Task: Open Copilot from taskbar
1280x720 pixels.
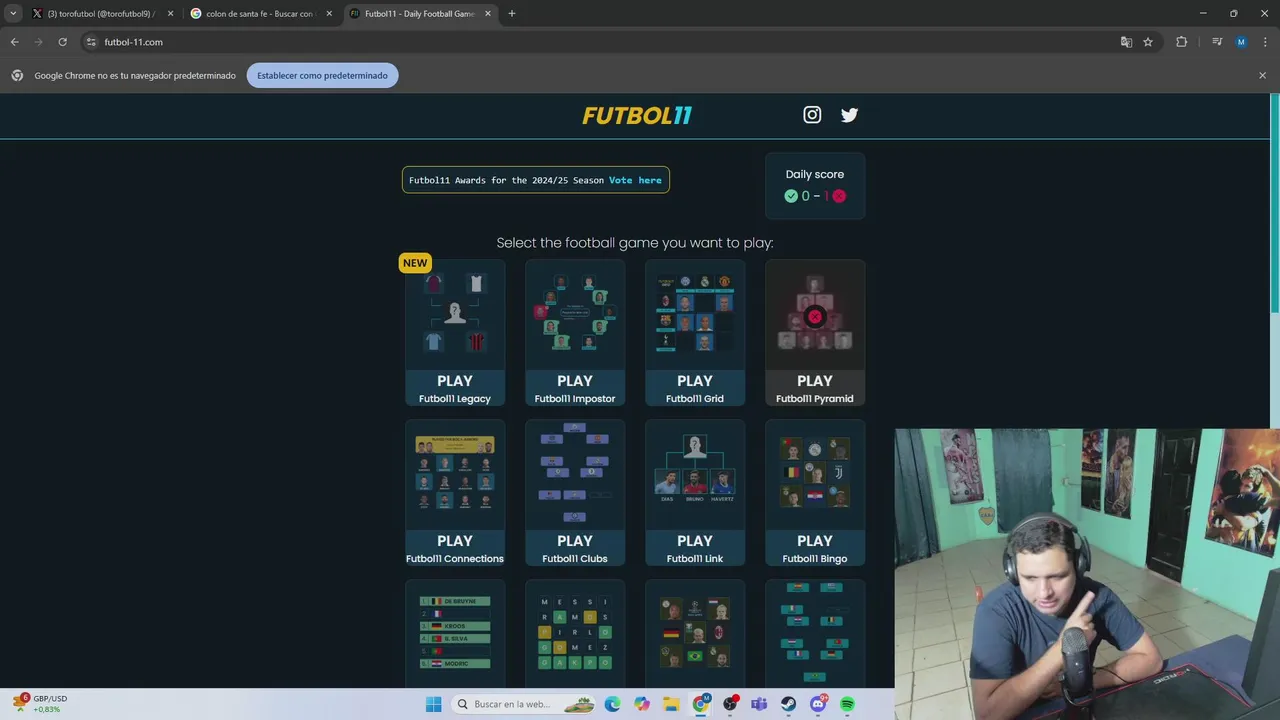Action: pos(642,704)
